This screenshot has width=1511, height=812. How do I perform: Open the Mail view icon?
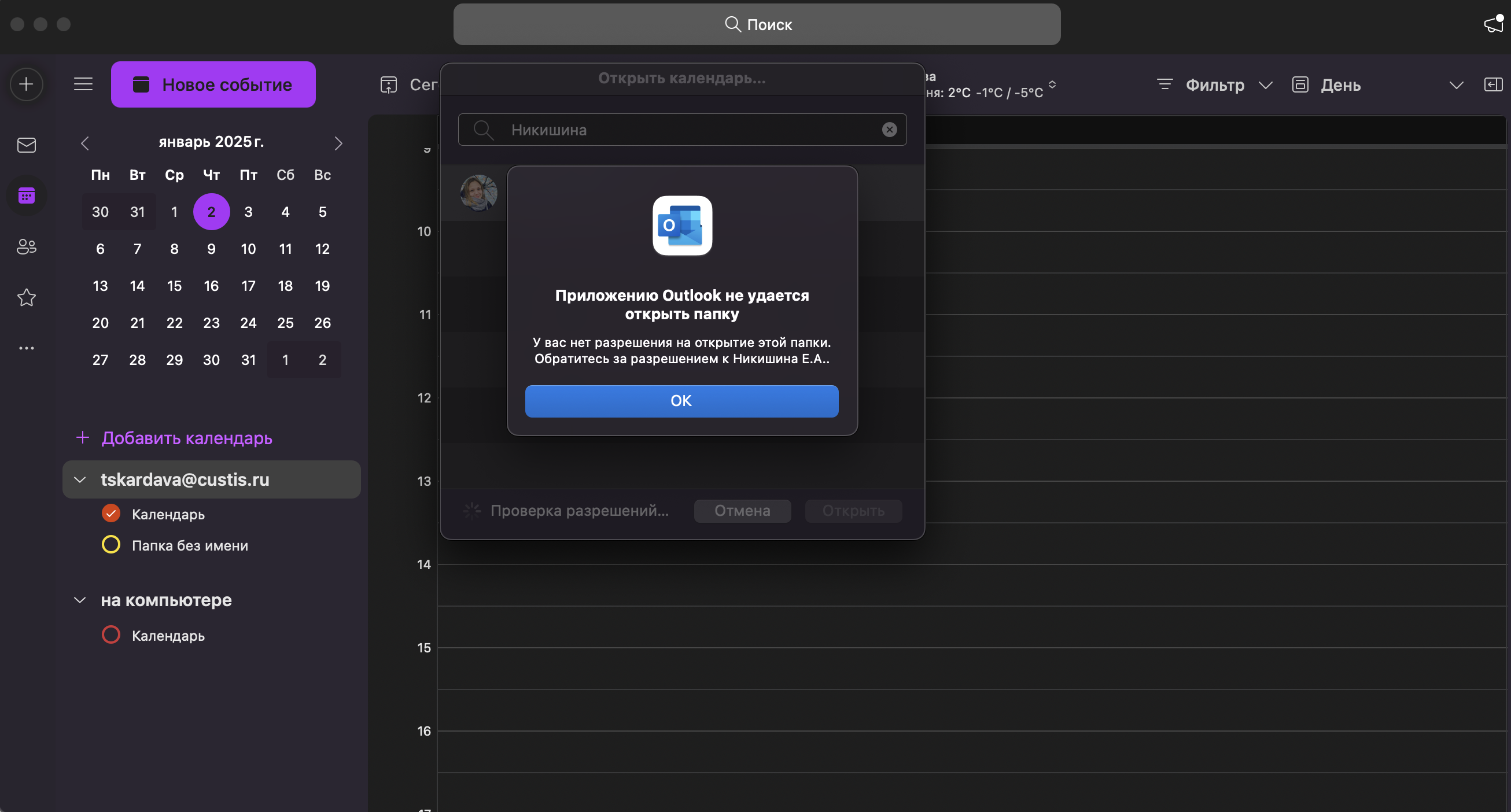(x=27, y=145)
